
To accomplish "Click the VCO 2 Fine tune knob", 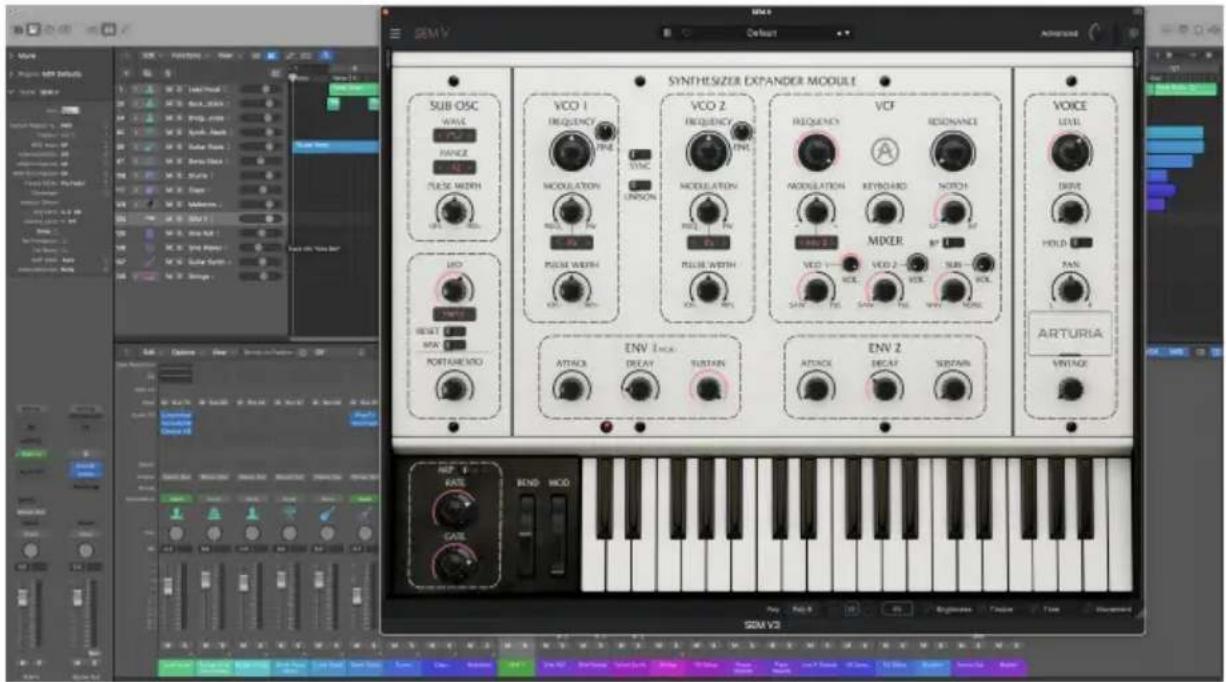I will pos(741,133).
